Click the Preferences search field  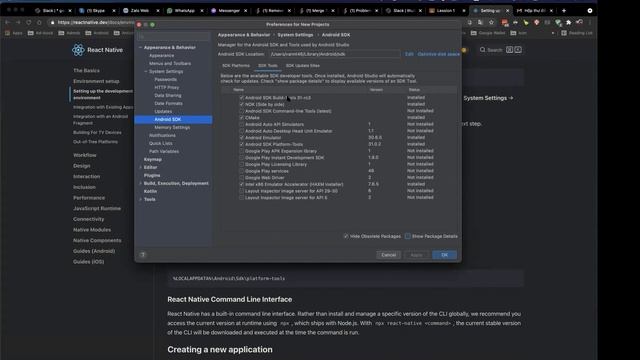173,36
